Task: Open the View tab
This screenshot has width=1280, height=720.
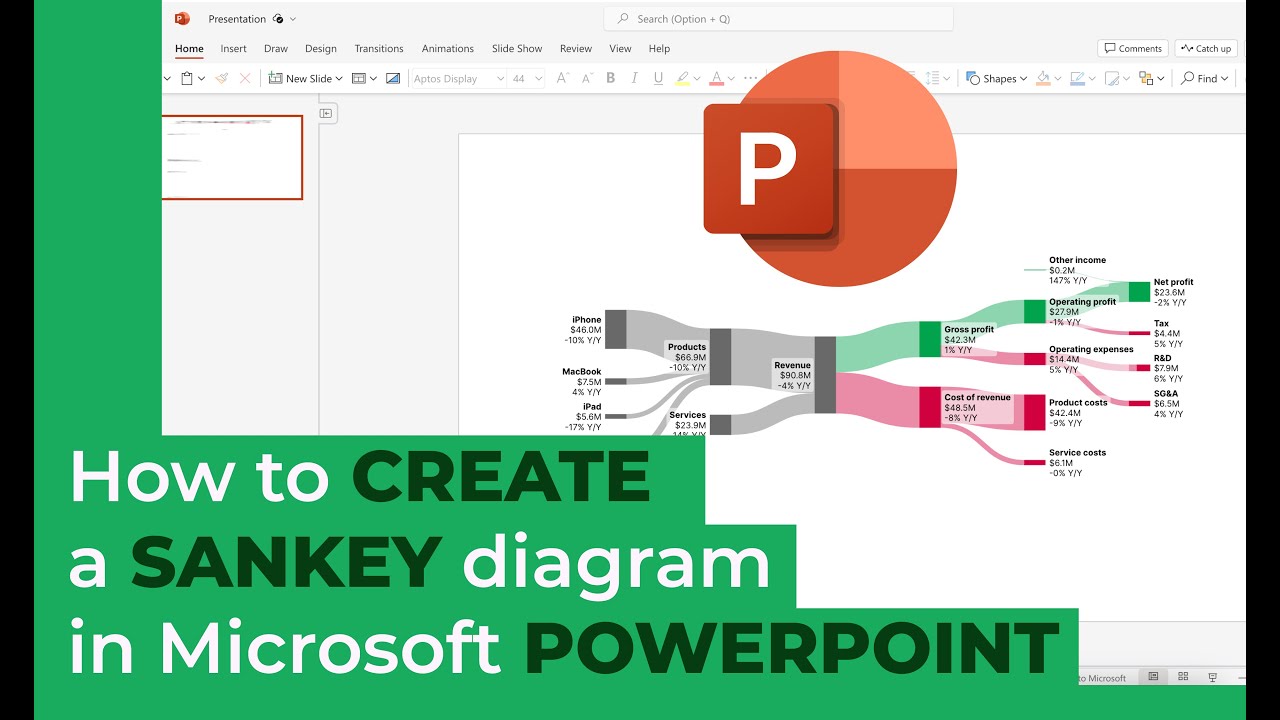Action: point(620,48)
